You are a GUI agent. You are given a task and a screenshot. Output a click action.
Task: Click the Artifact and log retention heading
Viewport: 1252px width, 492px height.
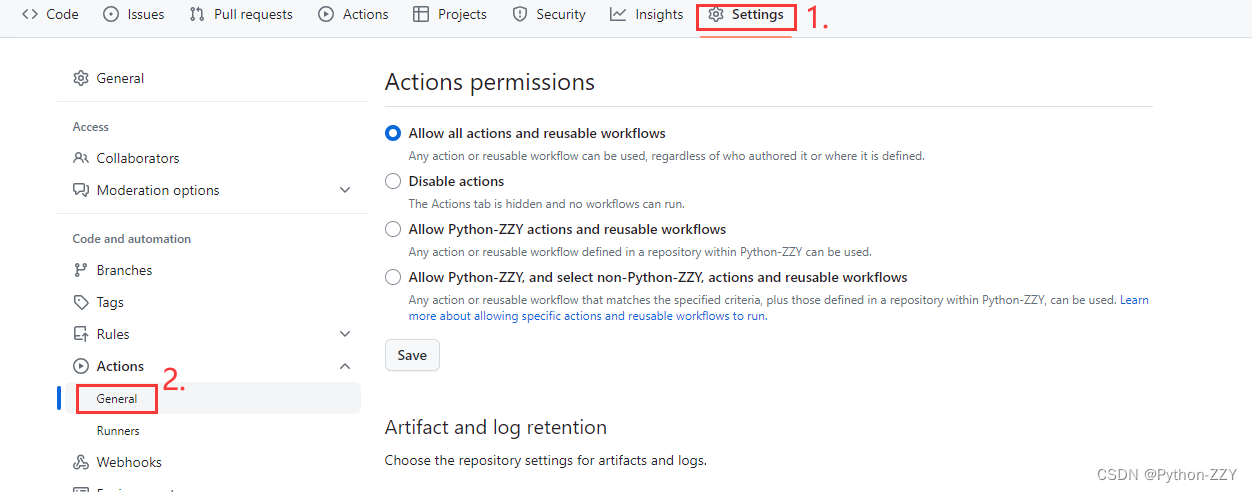(x=496, y=427)
